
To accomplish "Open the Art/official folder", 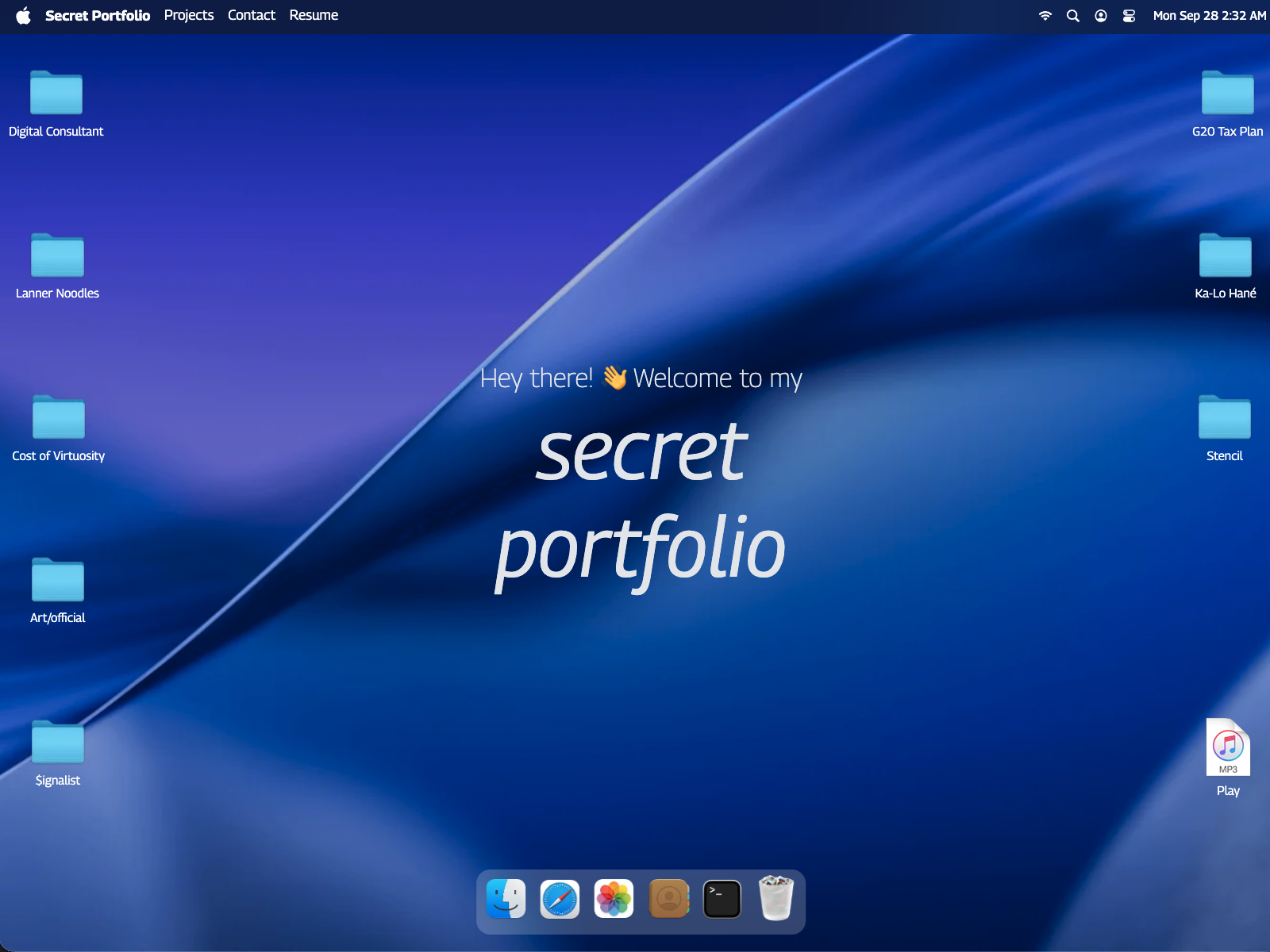I will 58,580.
